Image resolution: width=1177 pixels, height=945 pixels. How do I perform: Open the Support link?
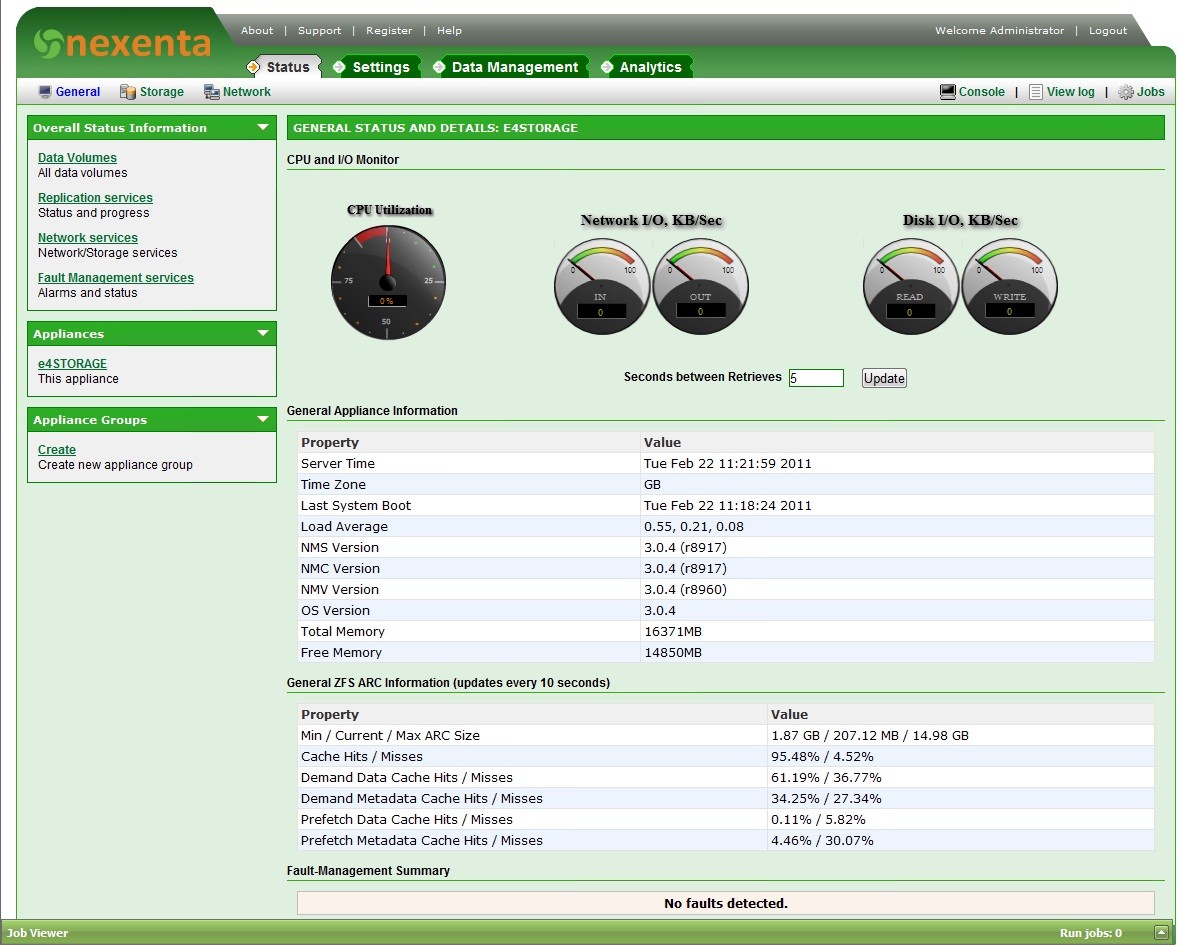(319, 30)
